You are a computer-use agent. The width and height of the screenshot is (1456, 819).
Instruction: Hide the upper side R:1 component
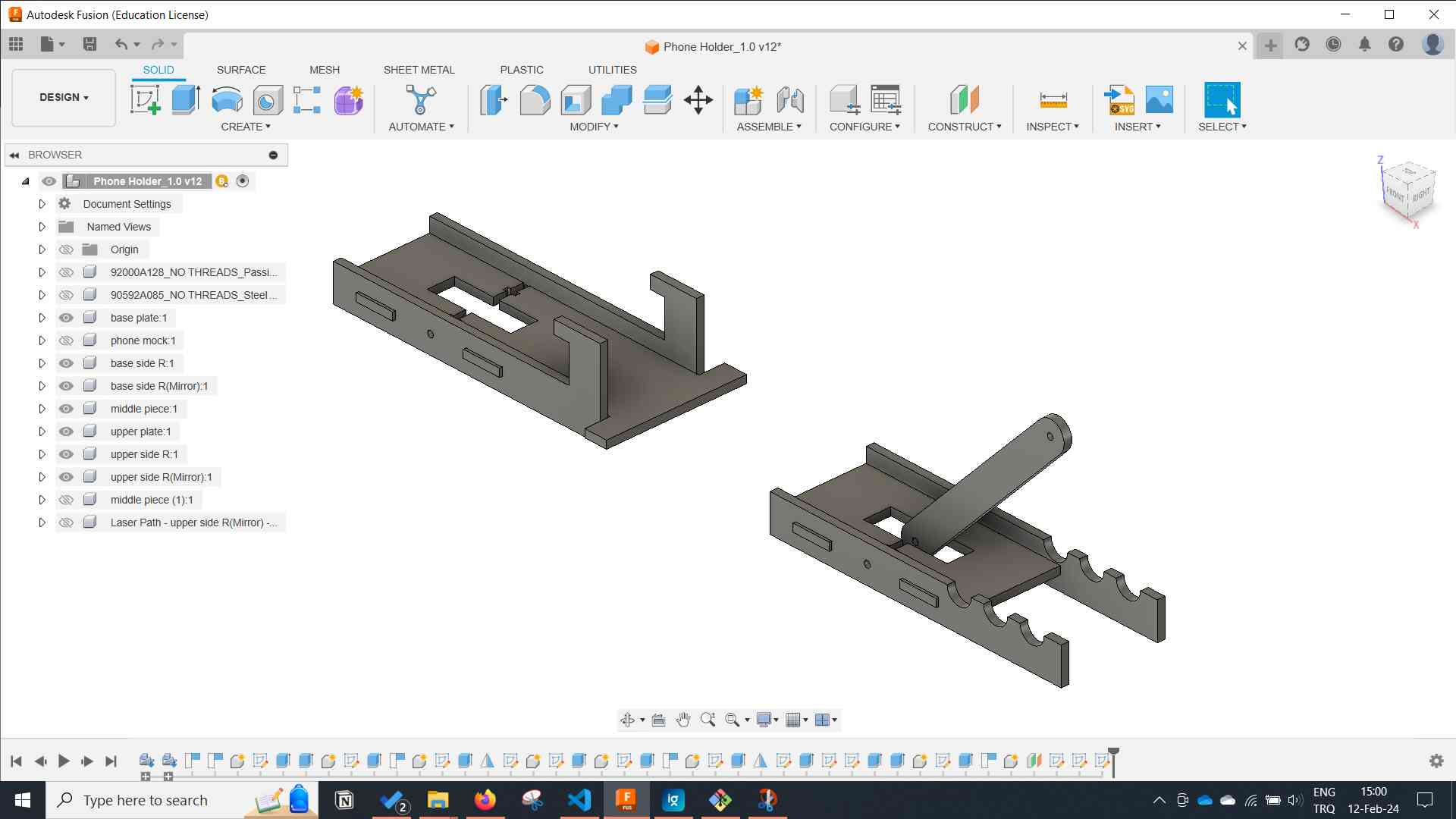click(66, 454)
